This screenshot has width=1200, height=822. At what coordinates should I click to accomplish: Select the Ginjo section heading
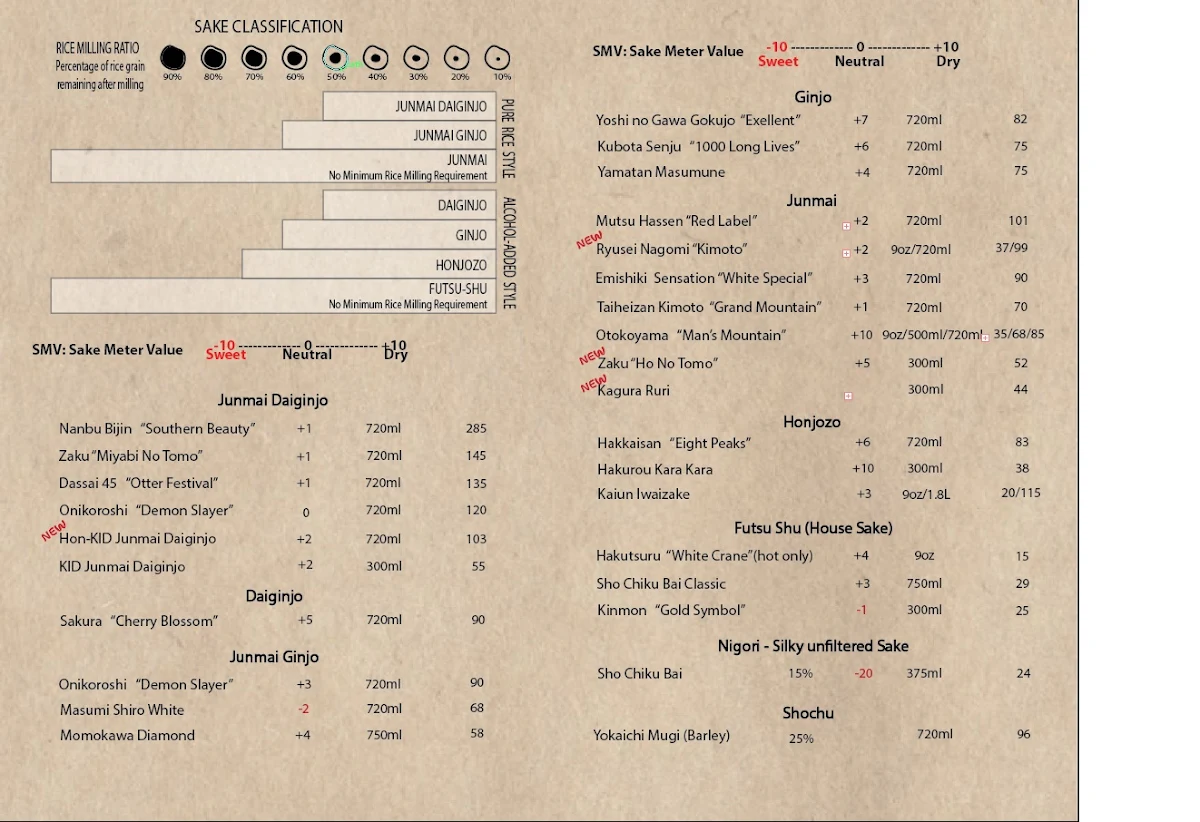coord(813,97)
